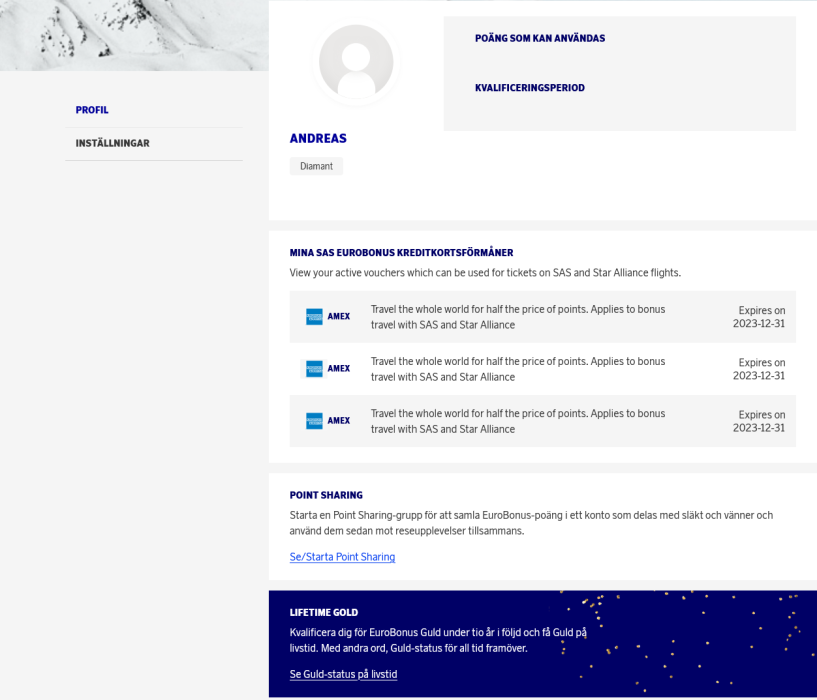Select the ANDREAS profile name

(x=318, y=138)
